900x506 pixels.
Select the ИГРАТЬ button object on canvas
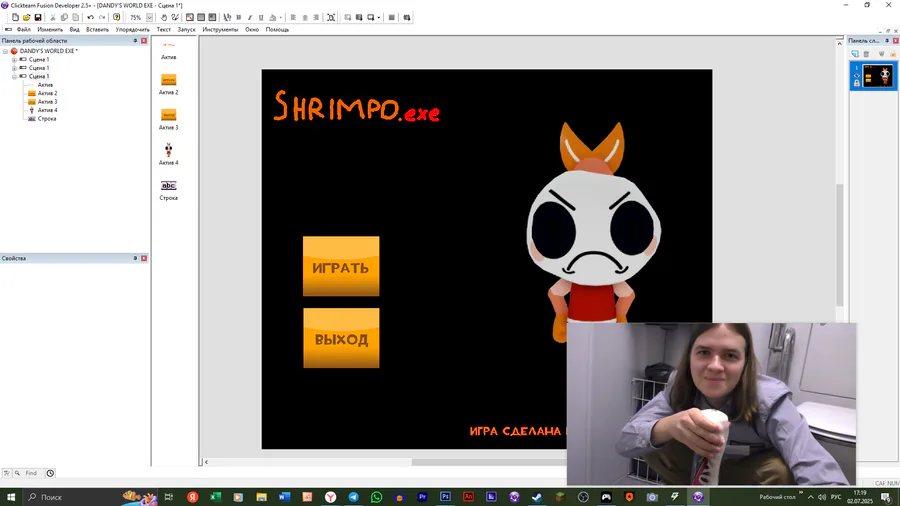coord(341,266)
